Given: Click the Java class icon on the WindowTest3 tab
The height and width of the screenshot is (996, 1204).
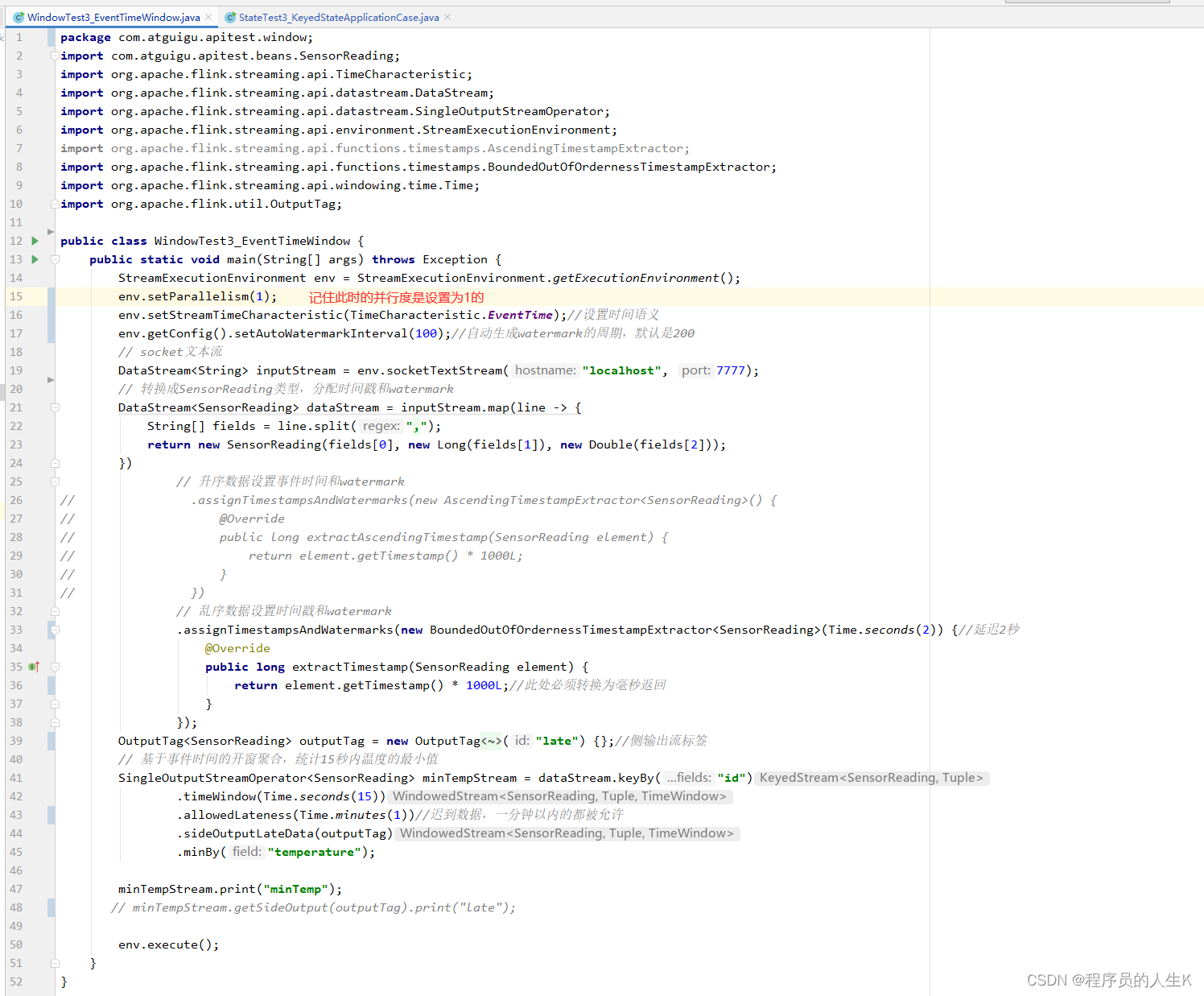Looking at the screenshot, I should click(x=19, y=17).
